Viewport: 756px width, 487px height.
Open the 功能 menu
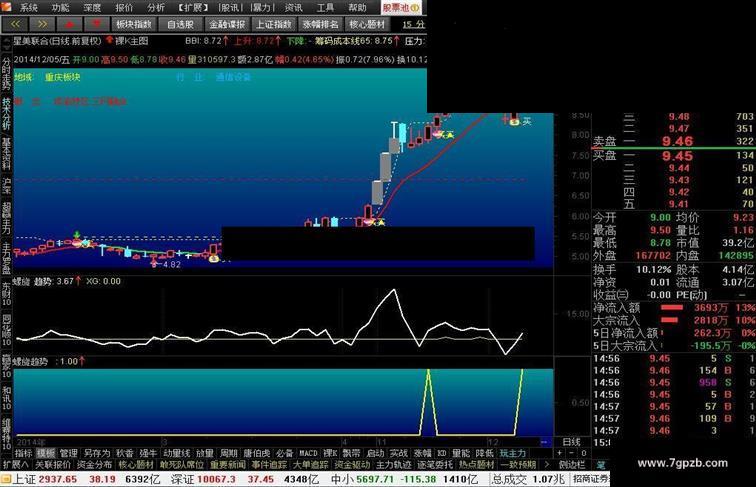point(60,7)
